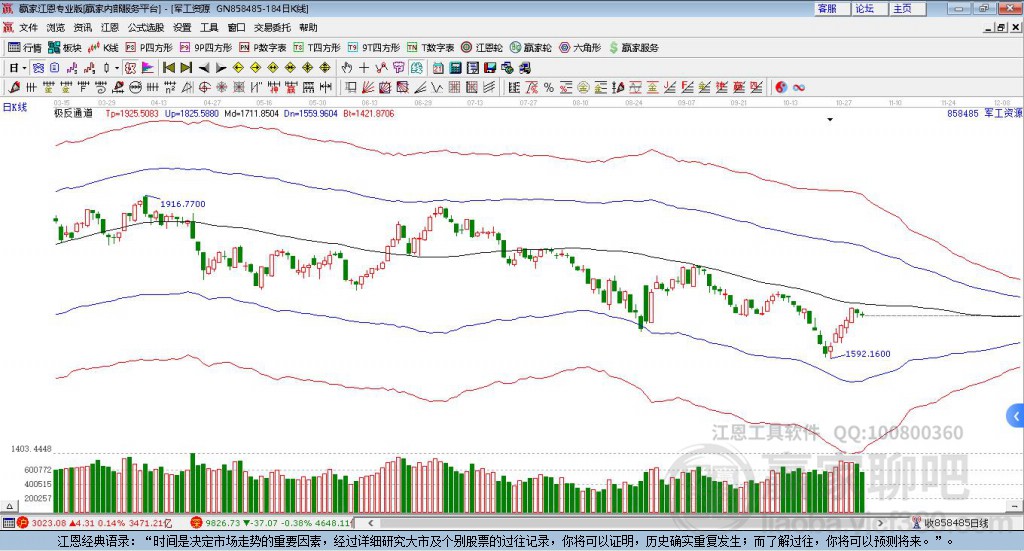Click the small black triangle above the chart
This screenshot has width=1024, height=551.
coord(830,120)
